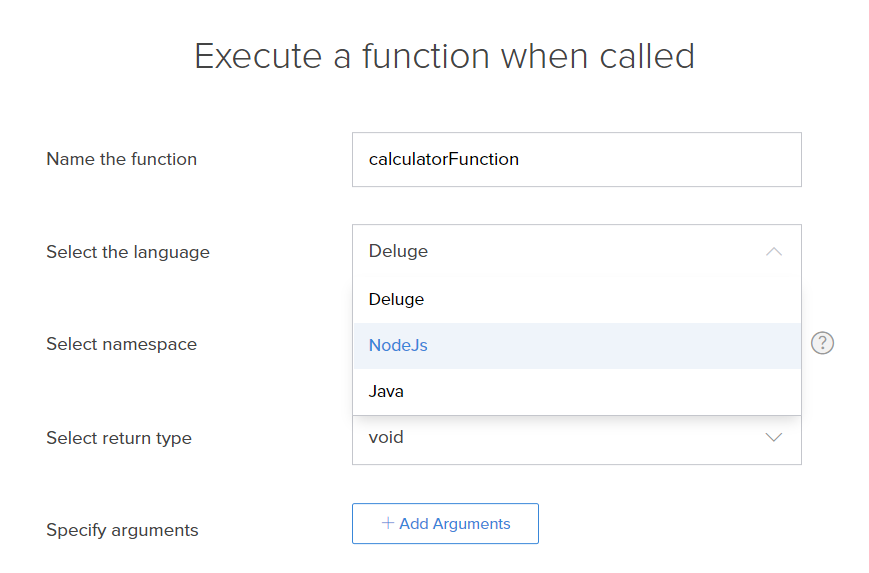869x573 pixels.
Task: Click the 'Select return type' label
Action: [119, 438]
